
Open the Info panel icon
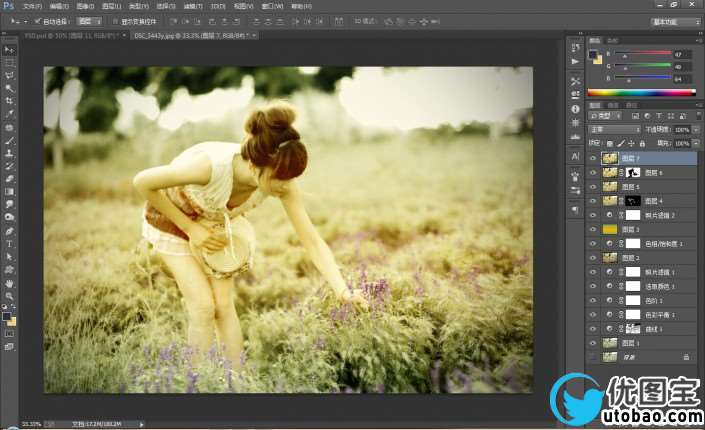point(575,109)
